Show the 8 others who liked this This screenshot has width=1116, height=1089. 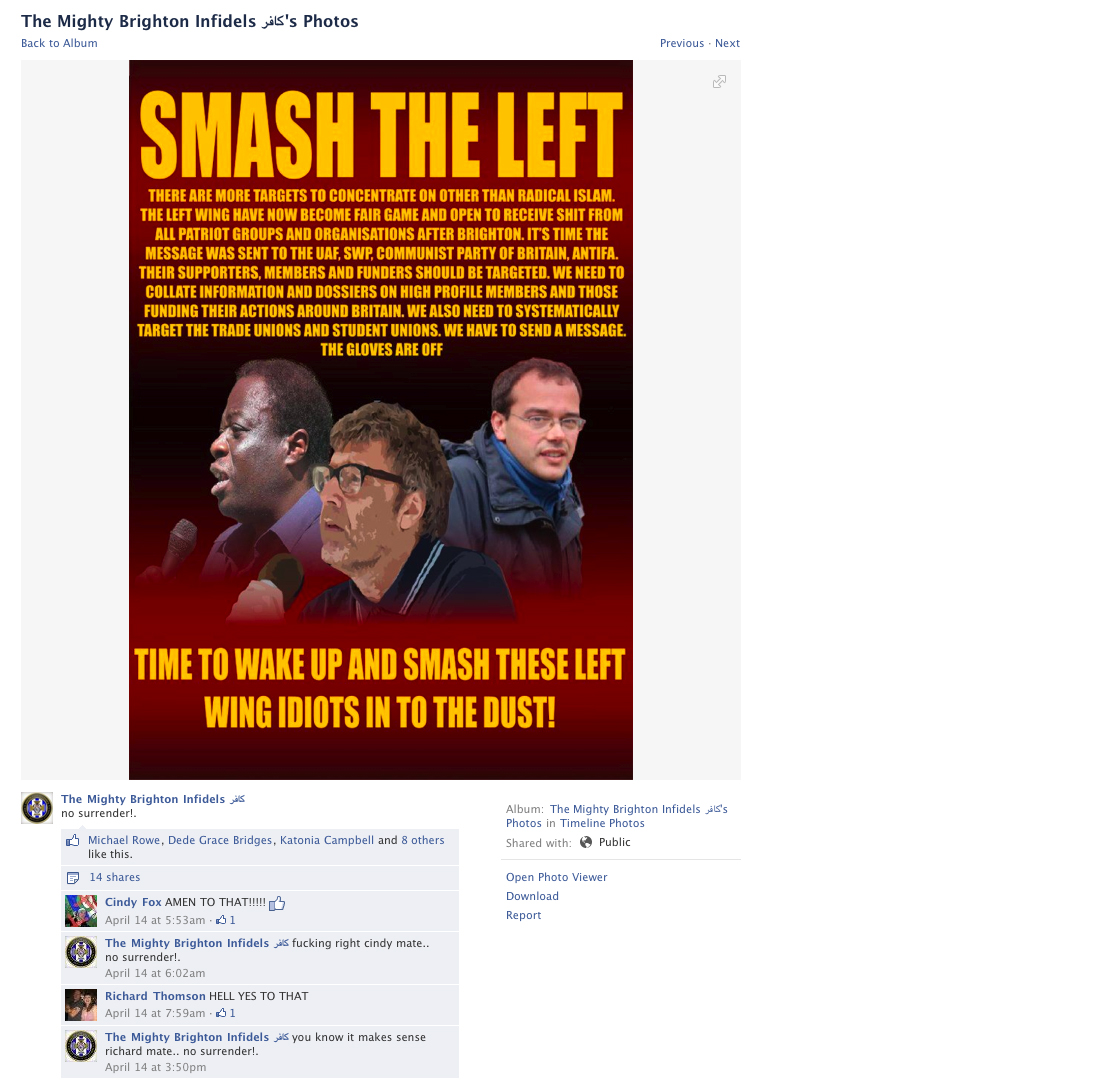(x=423, y=841)
